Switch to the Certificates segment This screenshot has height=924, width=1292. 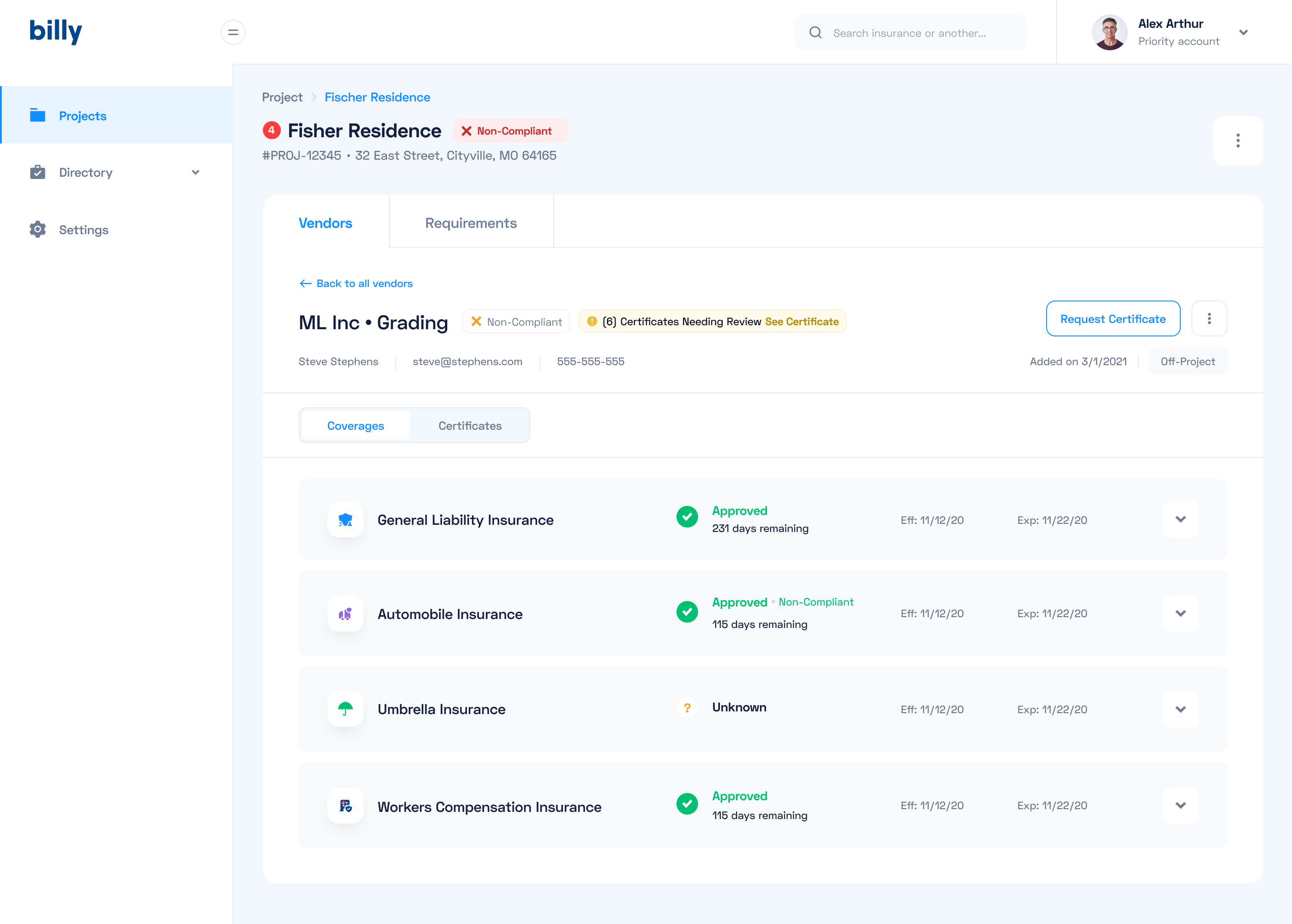470,426
